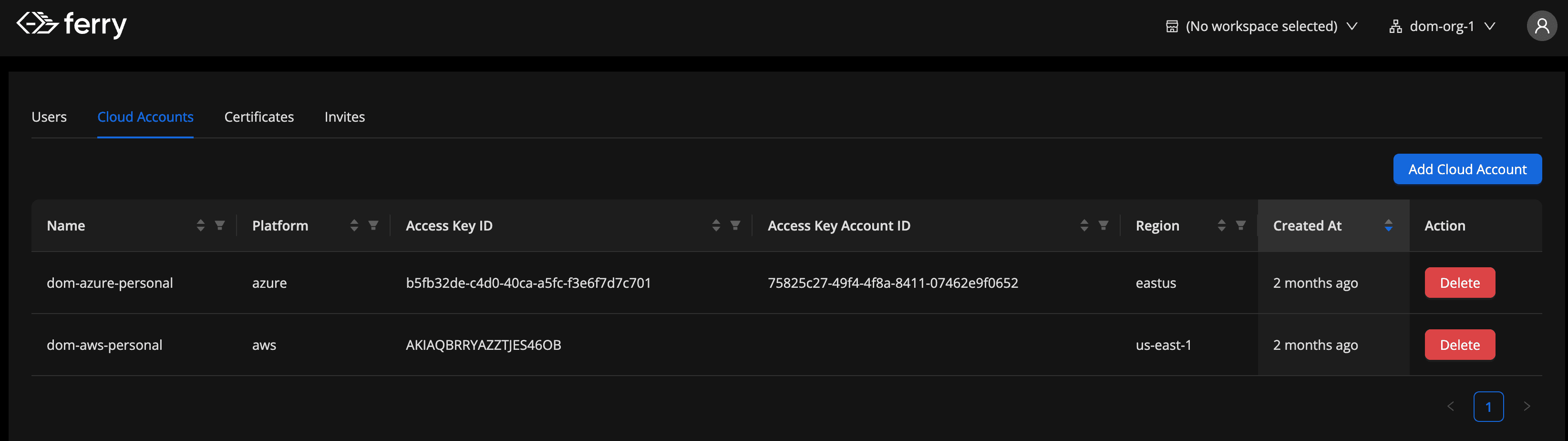Viewport: 1568px width, 441px height.
Task: Click Add Cloud Account button
Action: [1467, 169]
